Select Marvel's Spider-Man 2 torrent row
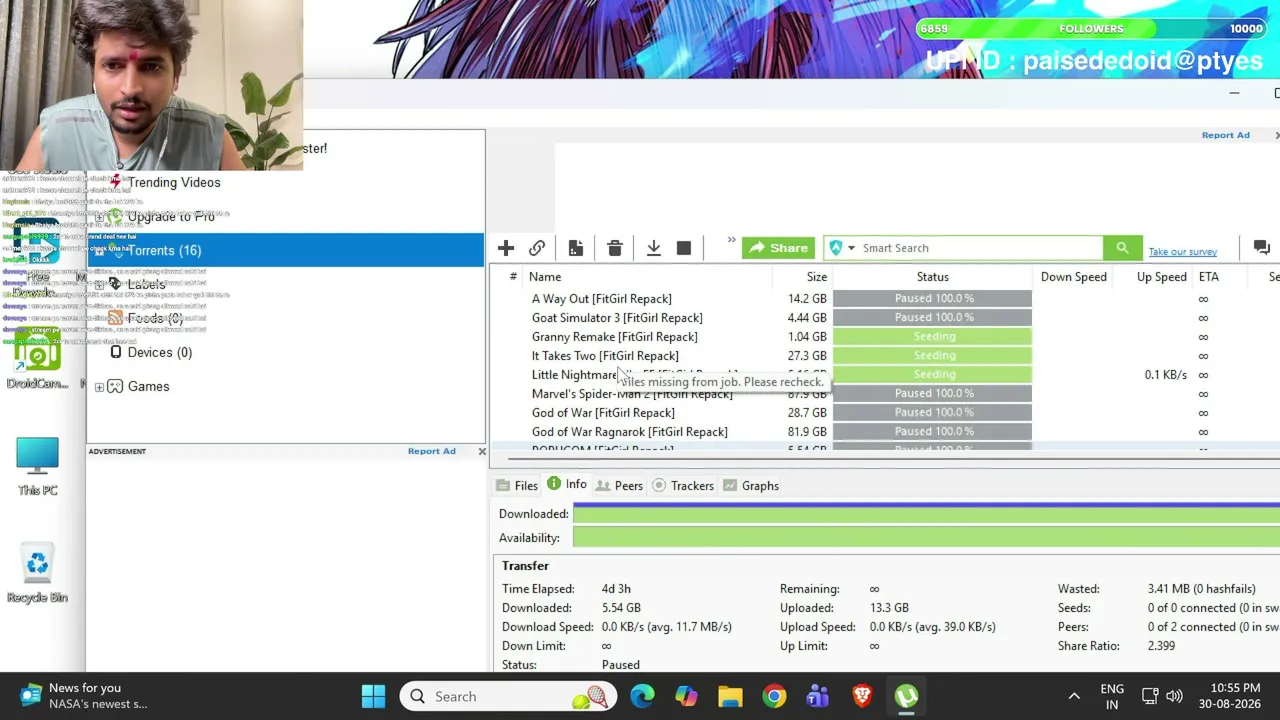The width and height of the screenshot is (1280, 720). click(632, 394)
